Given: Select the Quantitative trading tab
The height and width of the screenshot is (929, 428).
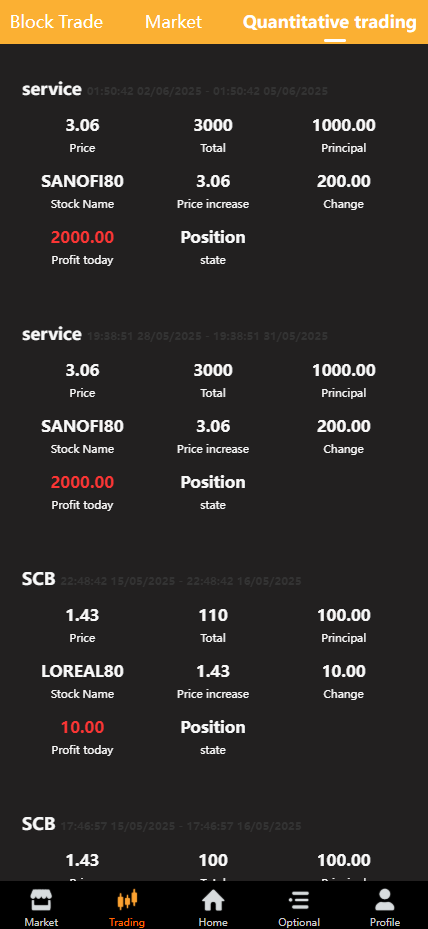Looking at the screenshot, I should pos(330,22).
